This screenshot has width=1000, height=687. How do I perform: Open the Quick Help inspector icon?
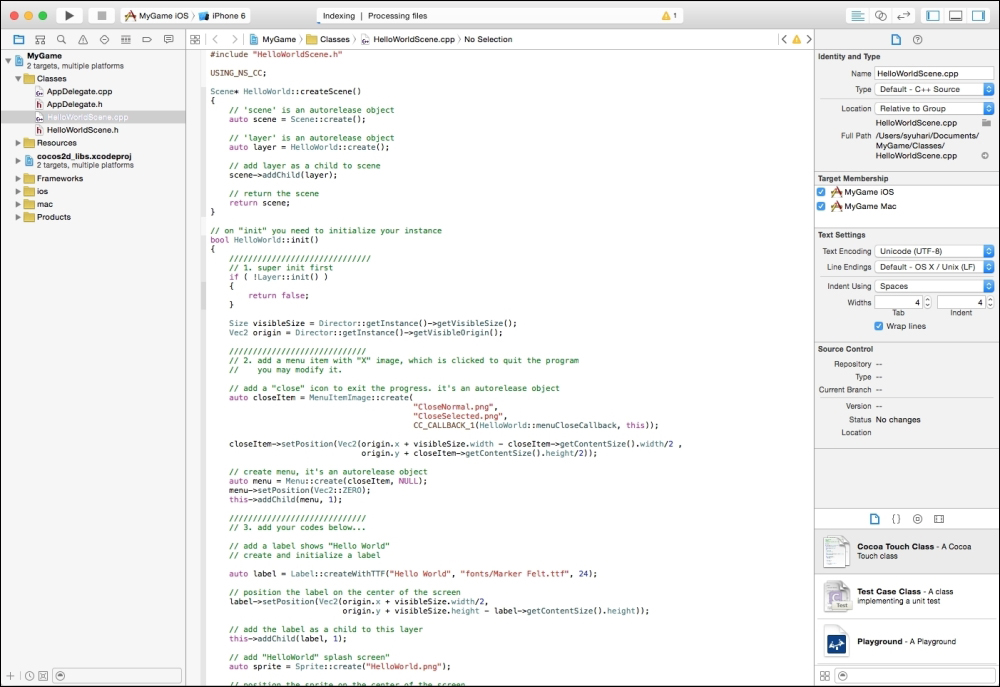point(917,39)
